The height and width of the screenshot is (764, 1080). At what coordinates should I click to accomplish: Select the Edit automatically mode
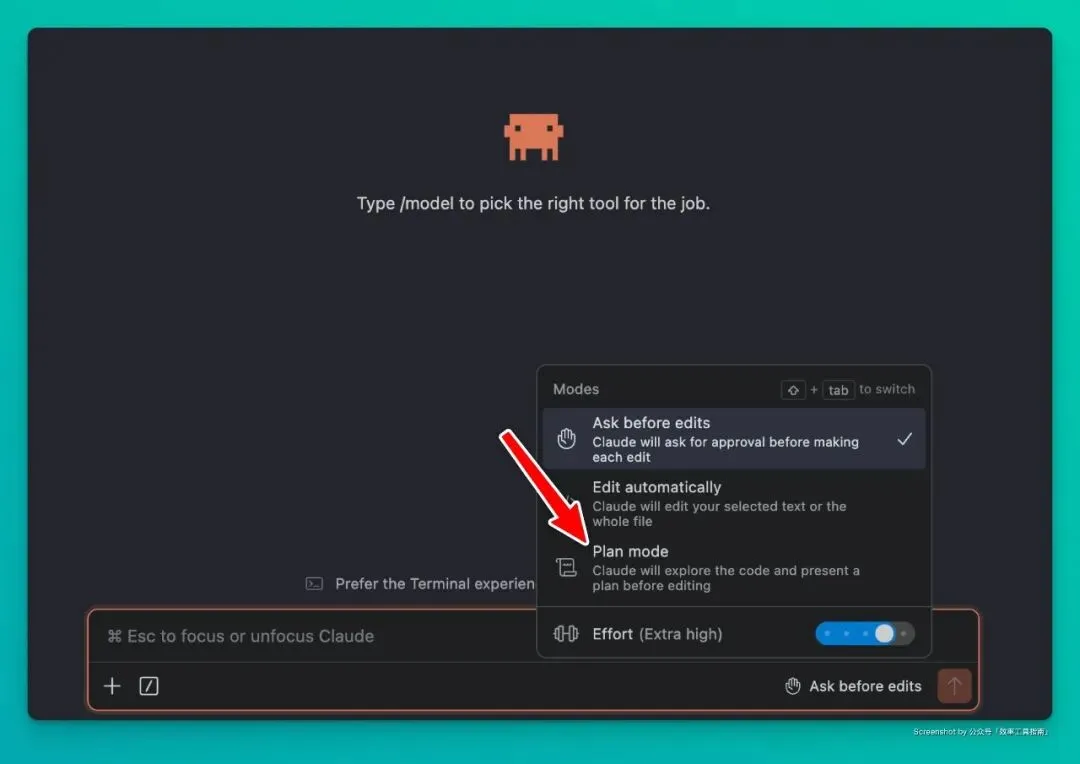pos(734,503)
